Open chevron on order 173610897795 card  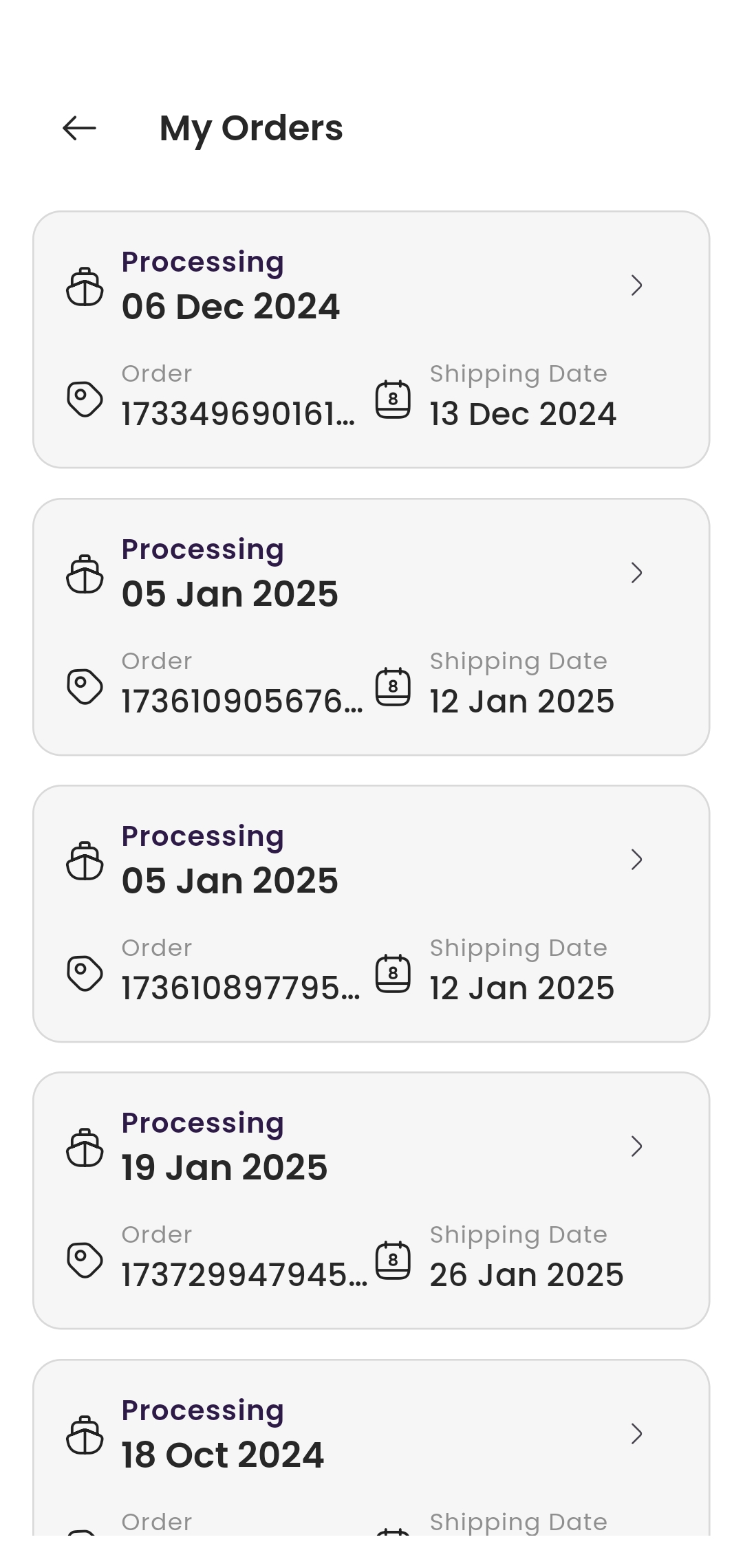point(636,860)
